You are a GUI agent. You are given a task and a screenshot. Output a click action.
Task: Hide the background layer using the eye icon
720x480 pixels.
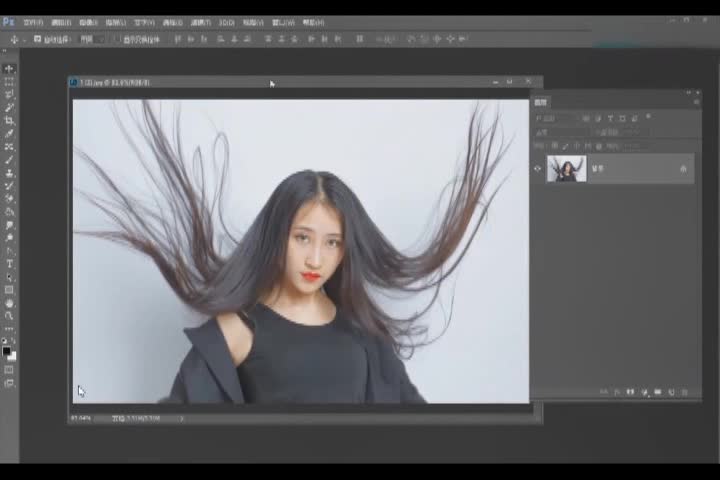tap(538, 169)
